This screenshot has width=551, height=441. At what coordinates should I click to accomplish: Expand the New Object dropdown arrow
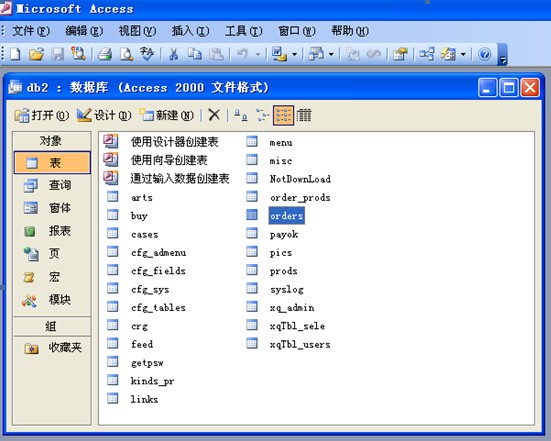click(463, 54)
